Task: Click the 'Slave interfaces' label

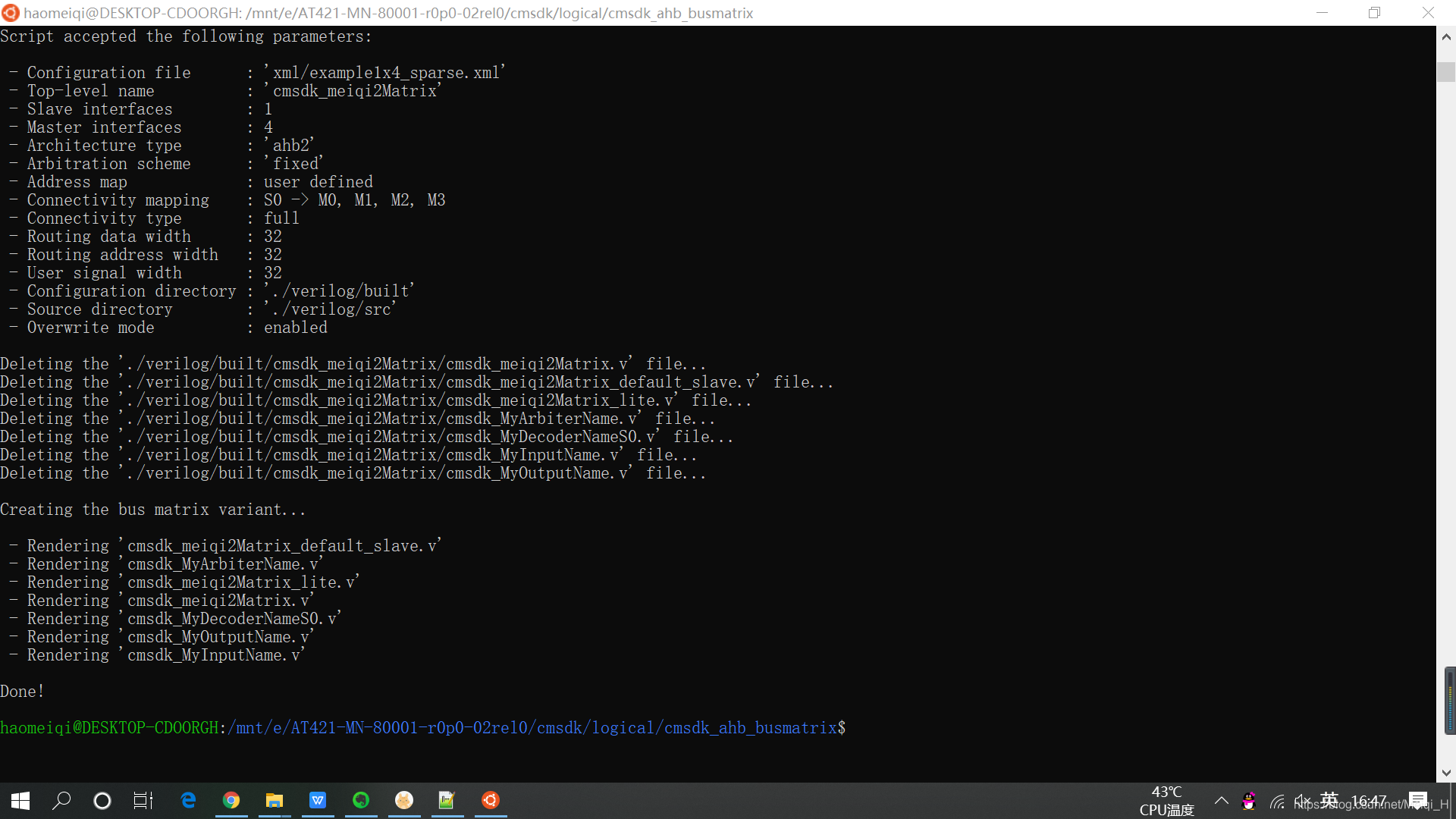Action: [100, 109]
